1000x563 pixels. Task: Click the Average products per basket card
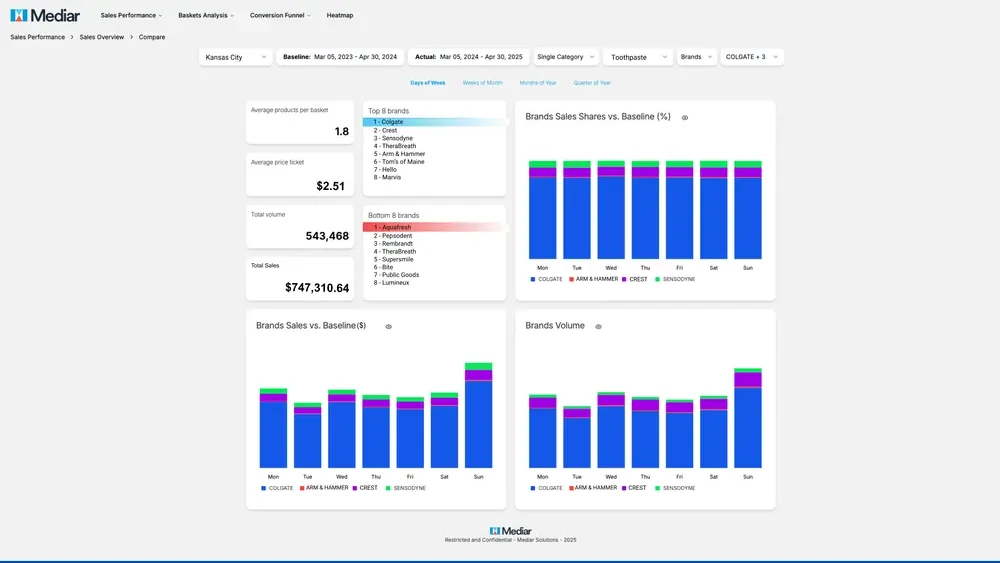(x=300, y=122)
